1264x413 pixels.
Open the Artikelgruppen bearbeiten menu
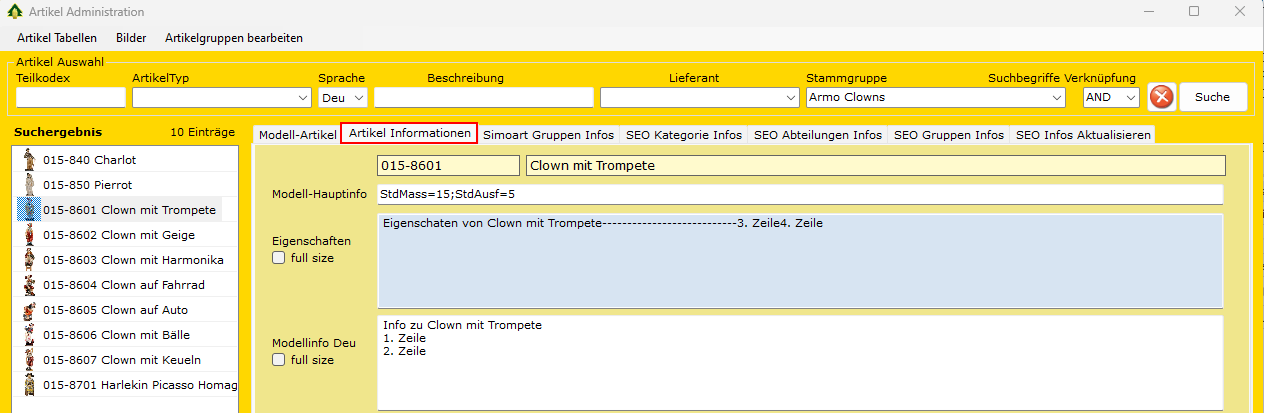coord(234,38)
